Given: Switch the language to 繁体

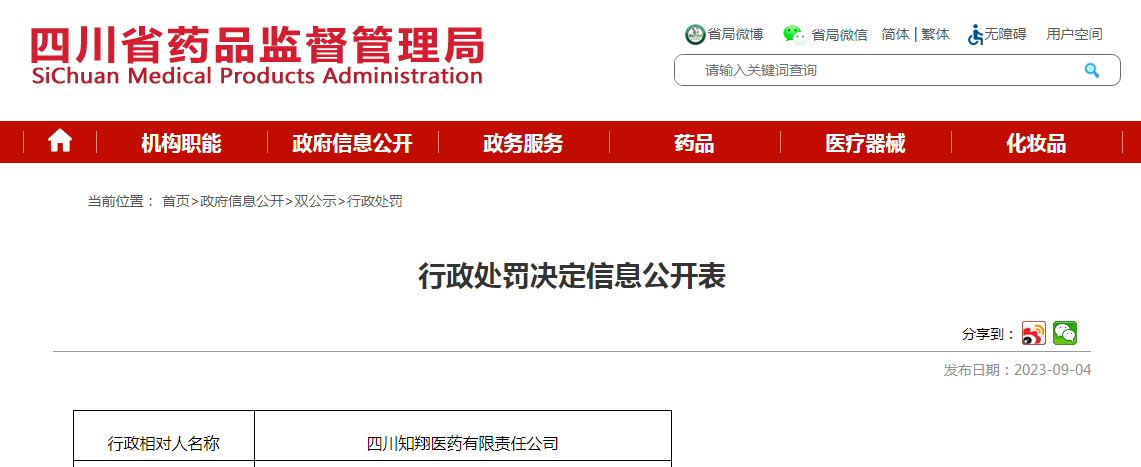Looking at the screenshot, I should click(x=935, y=34).
